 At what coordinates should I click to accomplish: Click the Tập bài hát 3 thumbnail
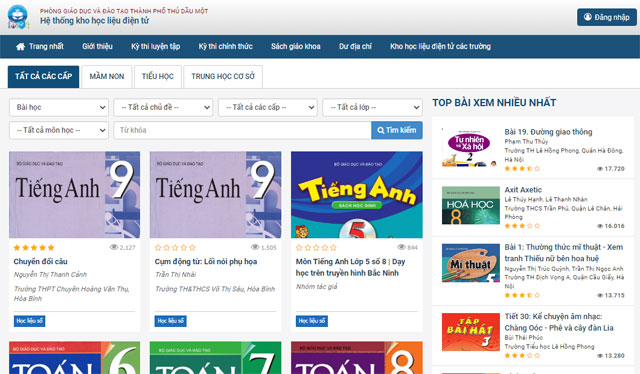pos(471,332)
